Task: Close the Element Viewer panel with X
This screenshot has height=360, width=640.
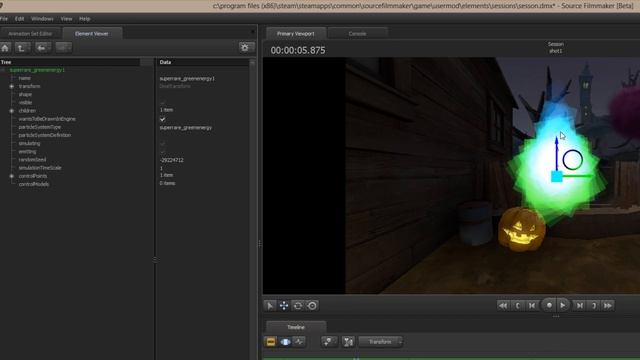Action: click(253, 31)
